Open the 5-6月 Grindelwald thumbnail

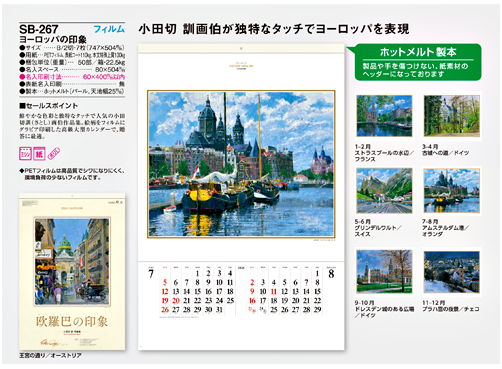(384, 191)
